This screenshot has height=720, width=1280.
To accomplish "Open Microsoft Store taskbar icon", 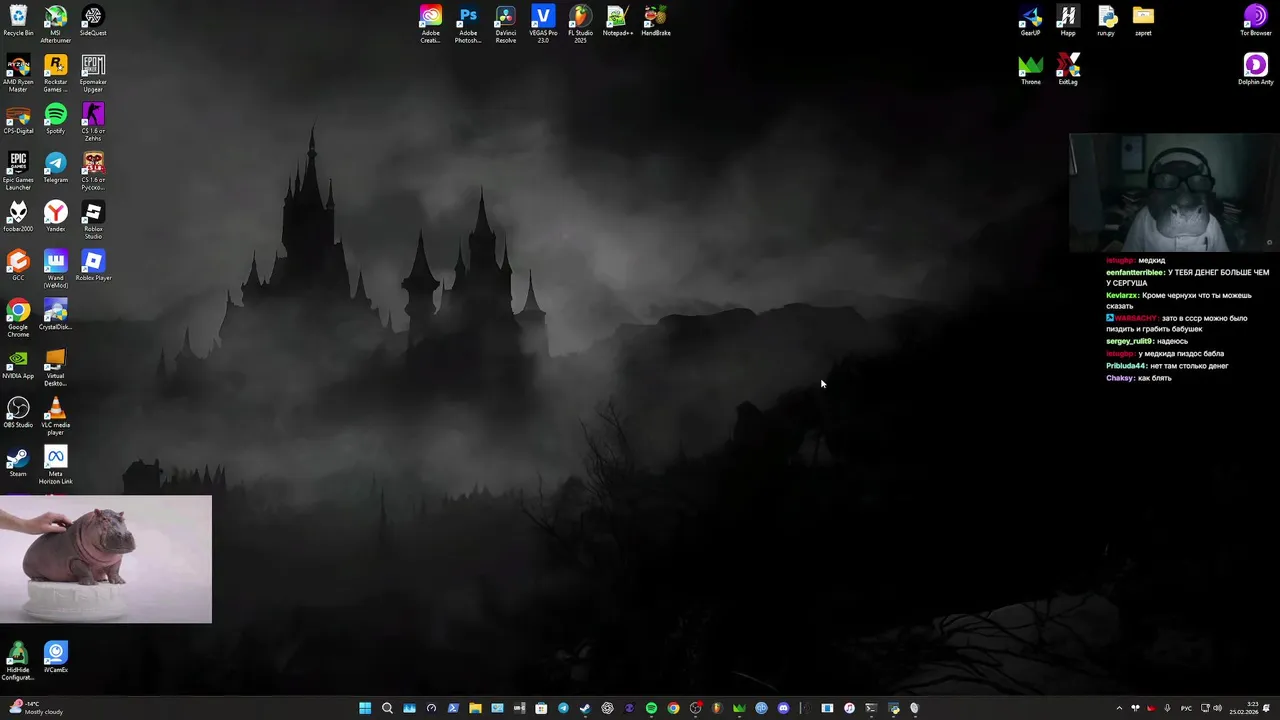I will [541, 708].
